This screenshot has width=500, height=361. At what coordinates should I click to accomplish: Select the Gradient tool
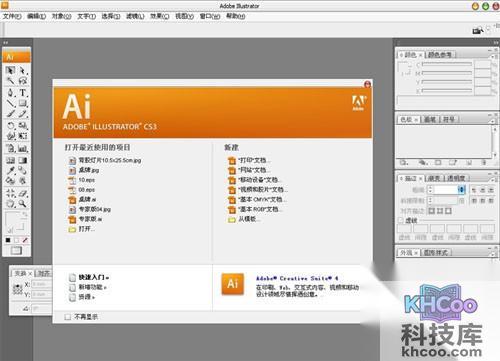pos(22,160)
